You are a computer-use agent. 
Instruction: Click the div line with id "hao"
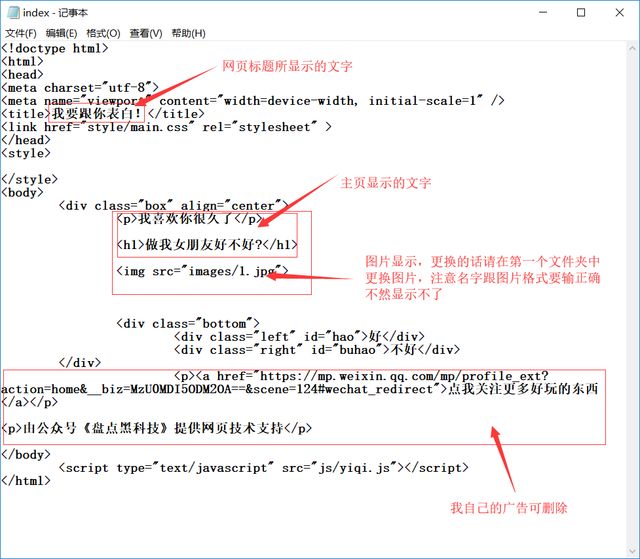(x=298, y=337)
